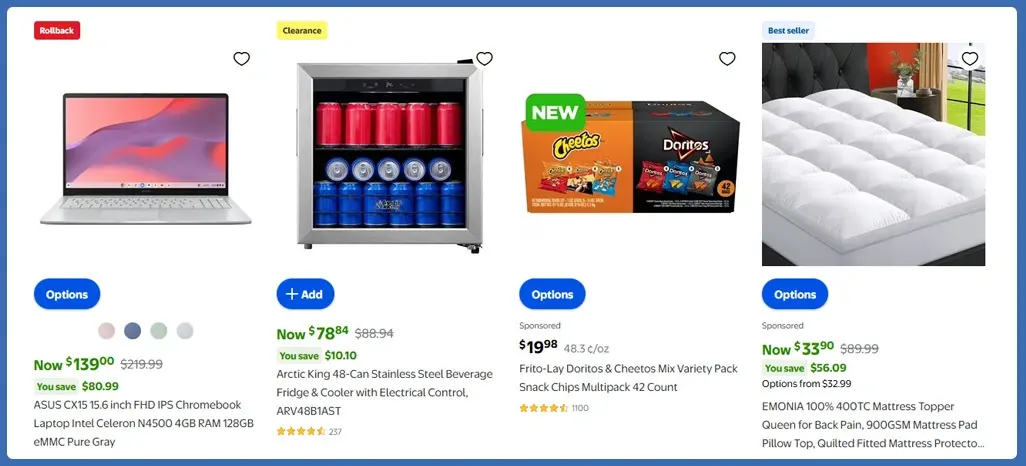Open Options for Doritos Cheetos pack
Screen dimensions: 1026x466
(552, 294)
